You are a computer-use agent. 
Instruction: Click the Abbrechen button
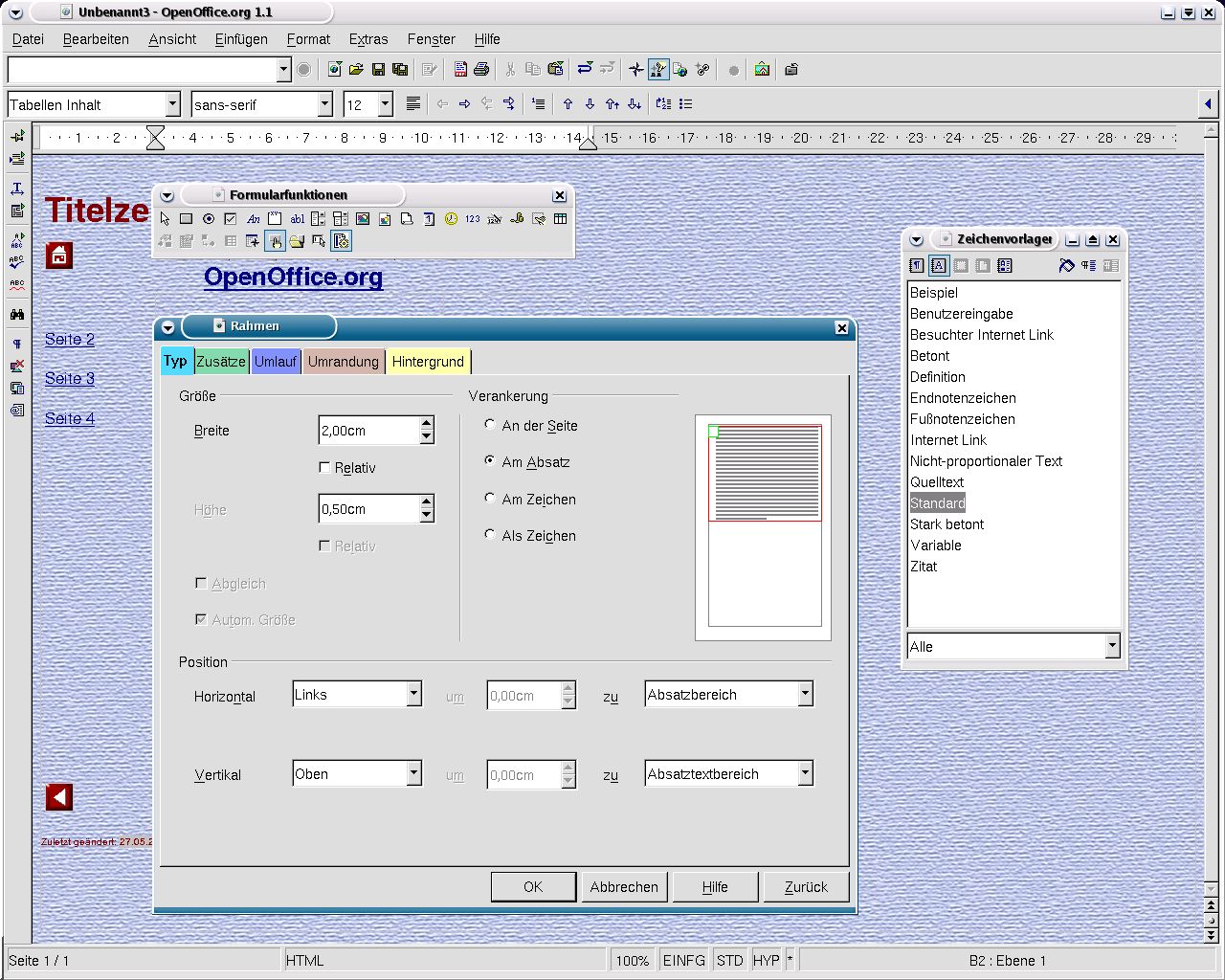[x=624, y=887]
